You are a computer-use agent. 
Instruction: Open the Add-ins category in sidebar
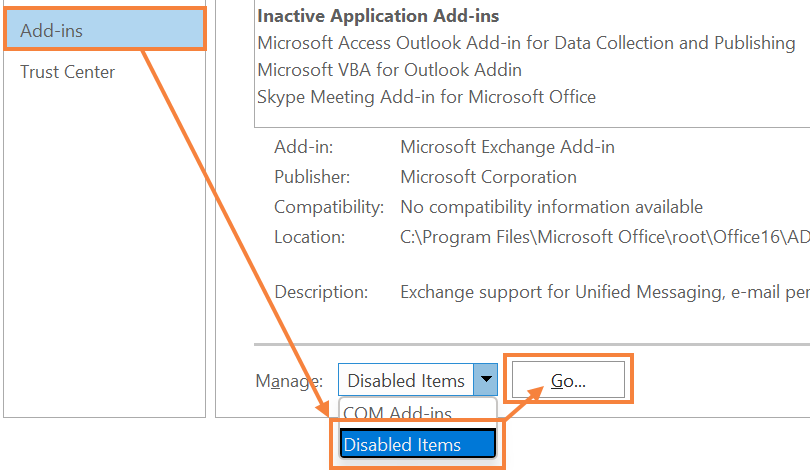tap(105, 30)
